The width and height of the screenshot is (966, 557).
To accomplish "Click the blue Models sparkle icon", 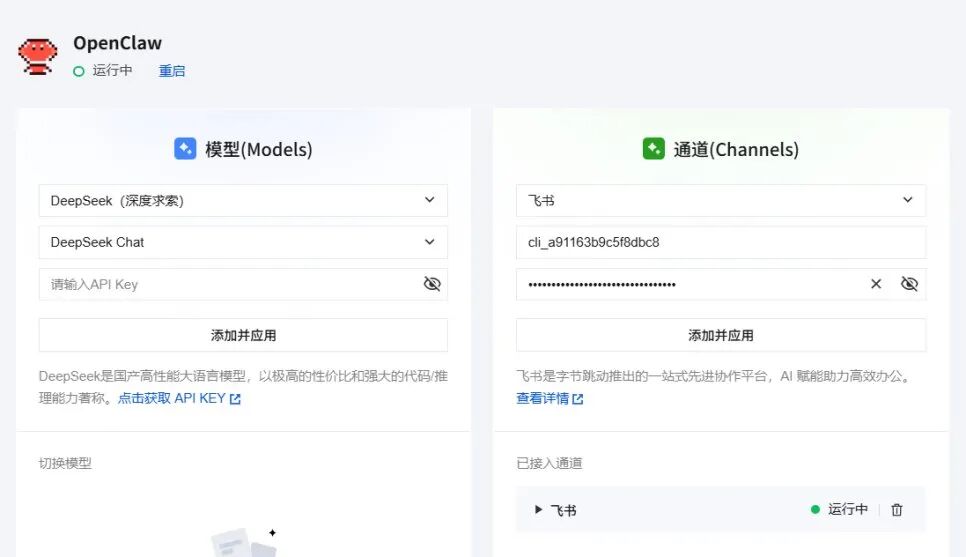I will coord(185,148).
